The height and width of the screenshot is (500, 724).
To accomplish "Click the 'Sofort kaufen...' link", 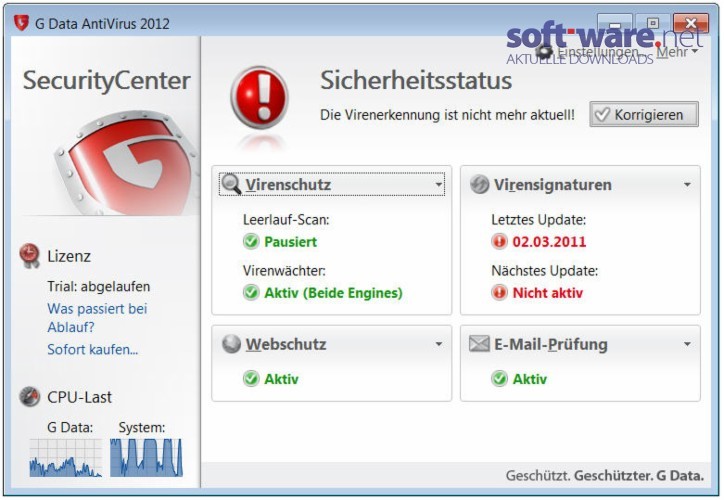I will point(92,349).
